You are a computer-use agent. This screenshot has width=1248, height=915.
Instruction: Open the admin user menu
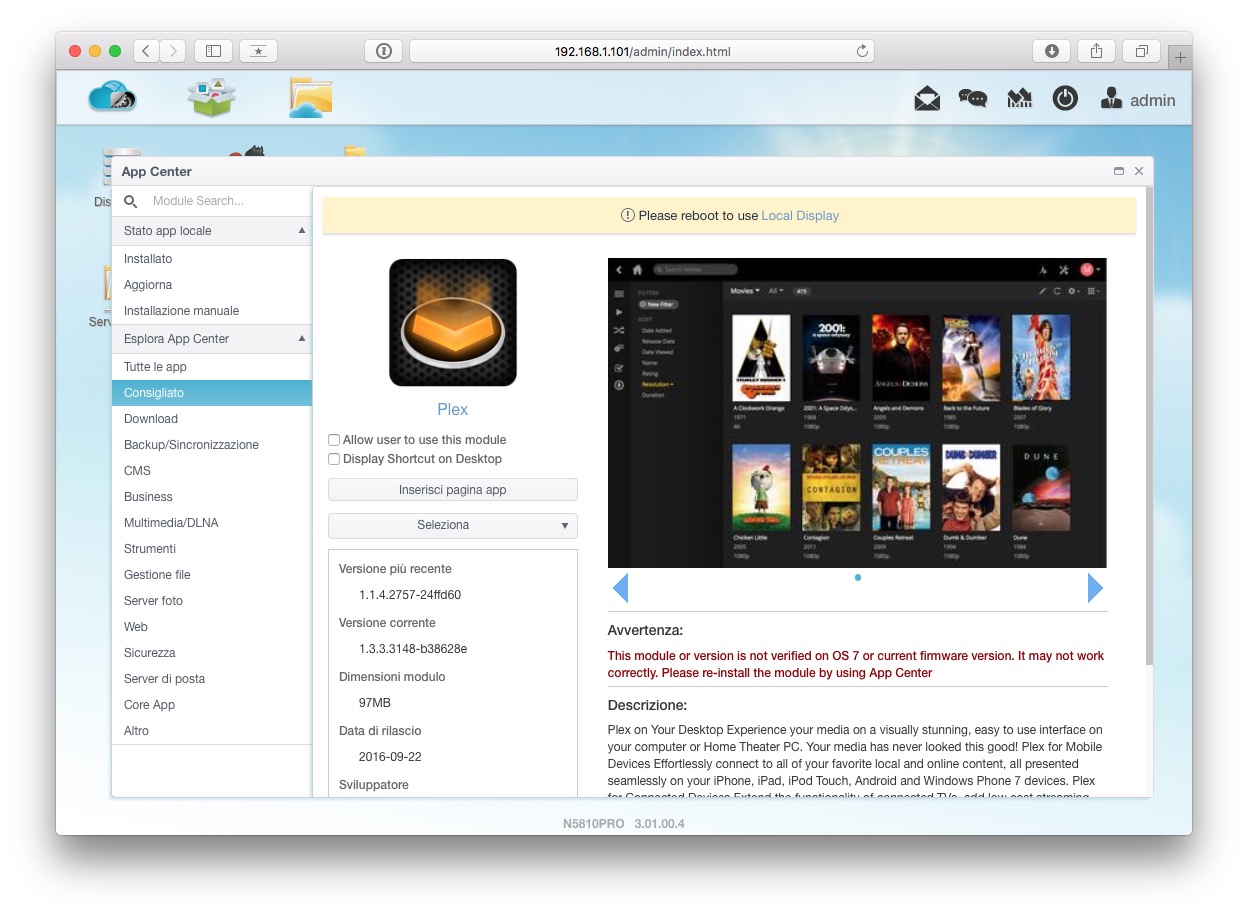click(x=1138, y=100)
